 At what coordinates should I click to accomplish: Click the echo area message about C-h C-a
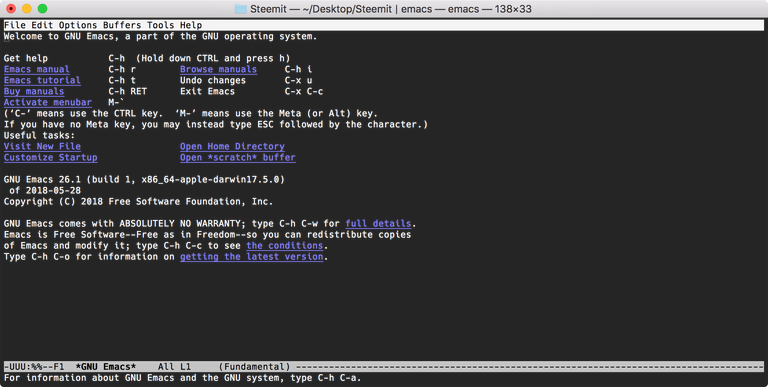click(182, 378)
